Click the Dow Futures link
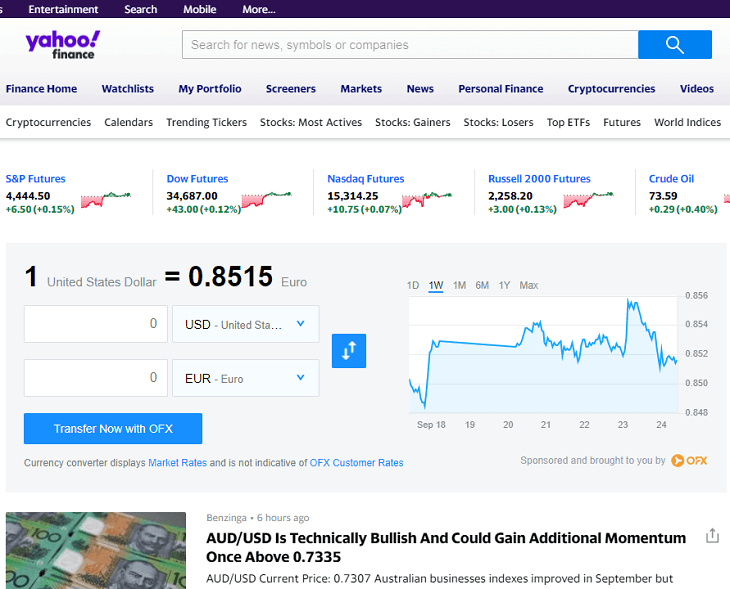Image resolution: width=730 pixels, height=589 pixels. 197,179
